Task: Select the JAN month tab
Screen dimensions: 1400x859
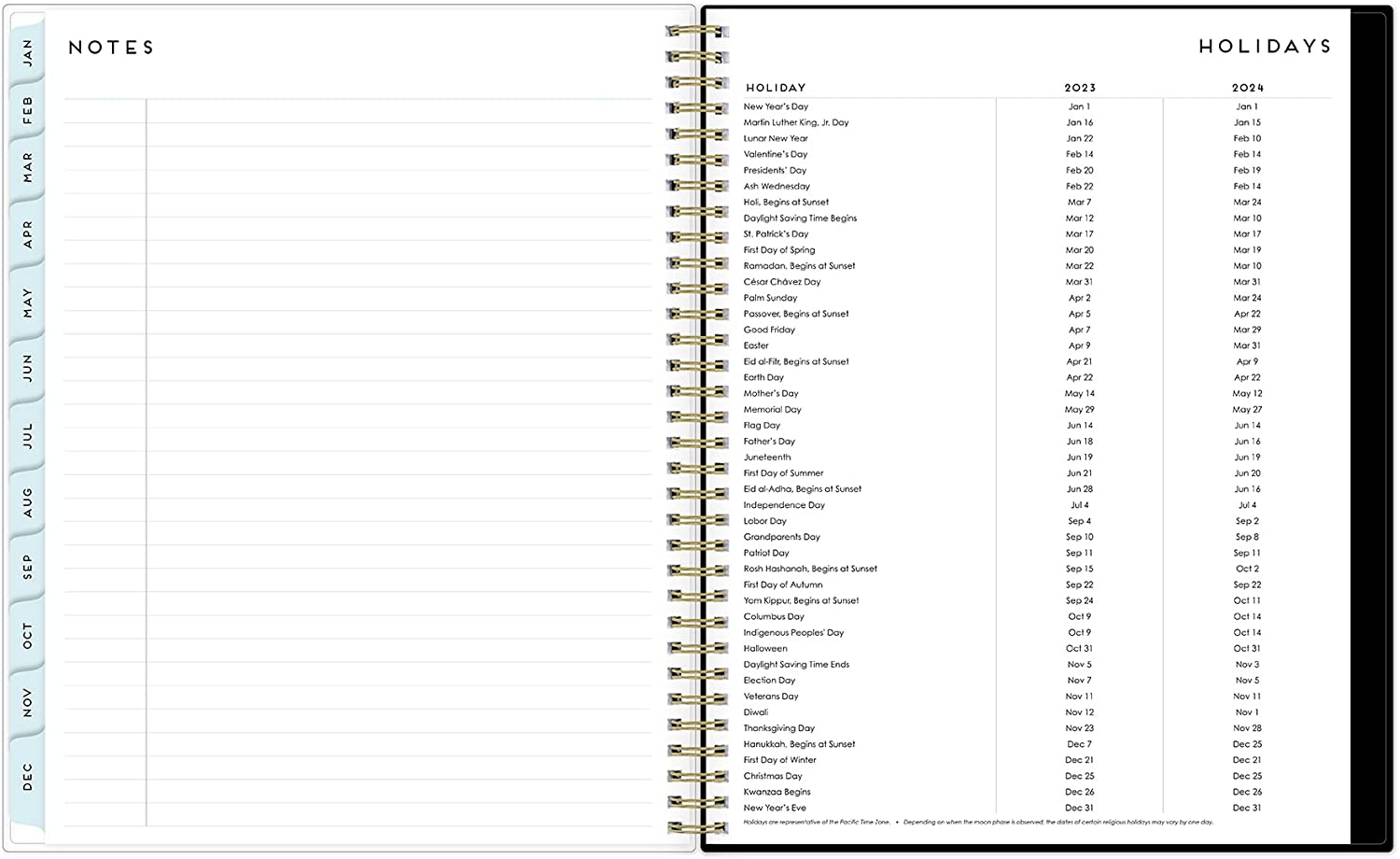Action: coord(27,52)
